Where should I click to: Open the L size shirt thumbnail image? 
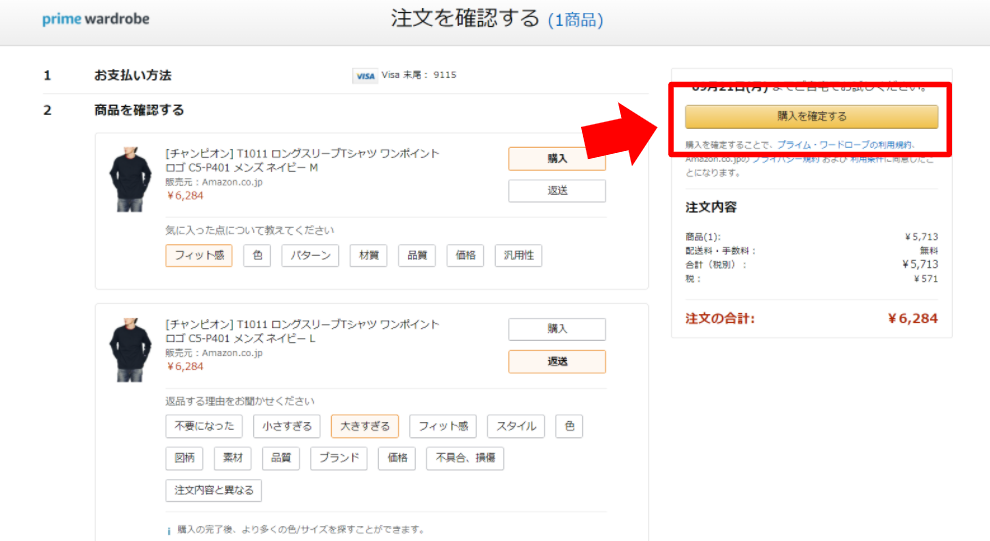tap(130, 350)
